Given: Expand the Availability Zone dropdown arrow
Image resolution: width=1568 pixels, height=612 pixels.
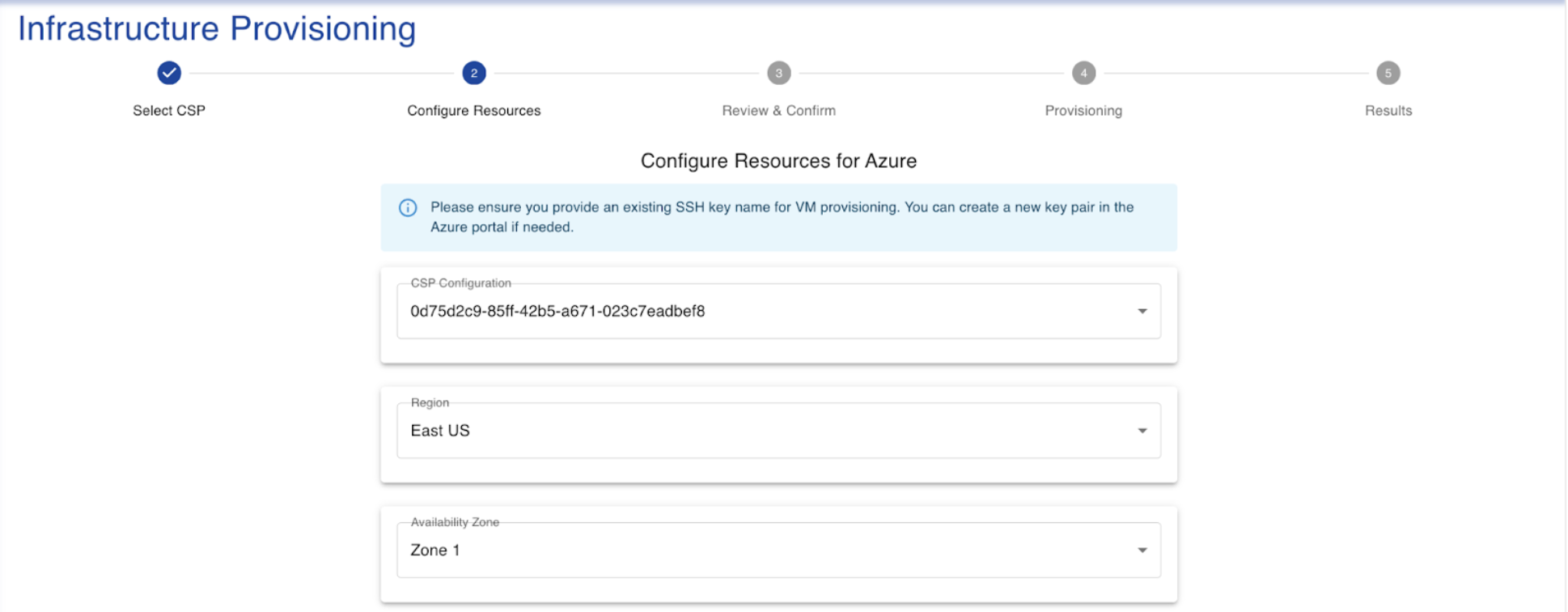Looking at the screenshot, I should coord(1142,550).
